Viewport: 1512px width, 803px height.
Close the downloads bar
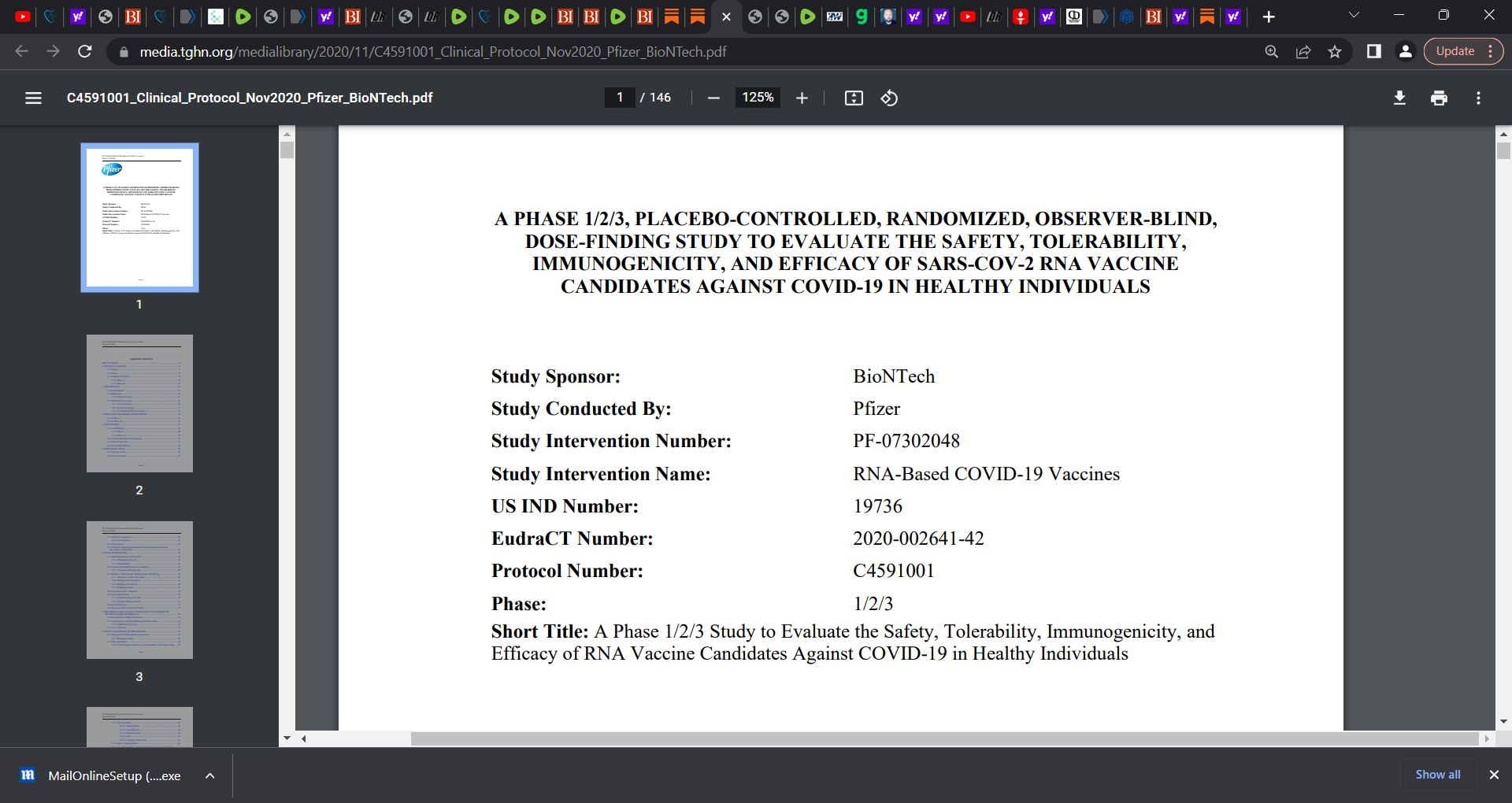pos(1494,775)
